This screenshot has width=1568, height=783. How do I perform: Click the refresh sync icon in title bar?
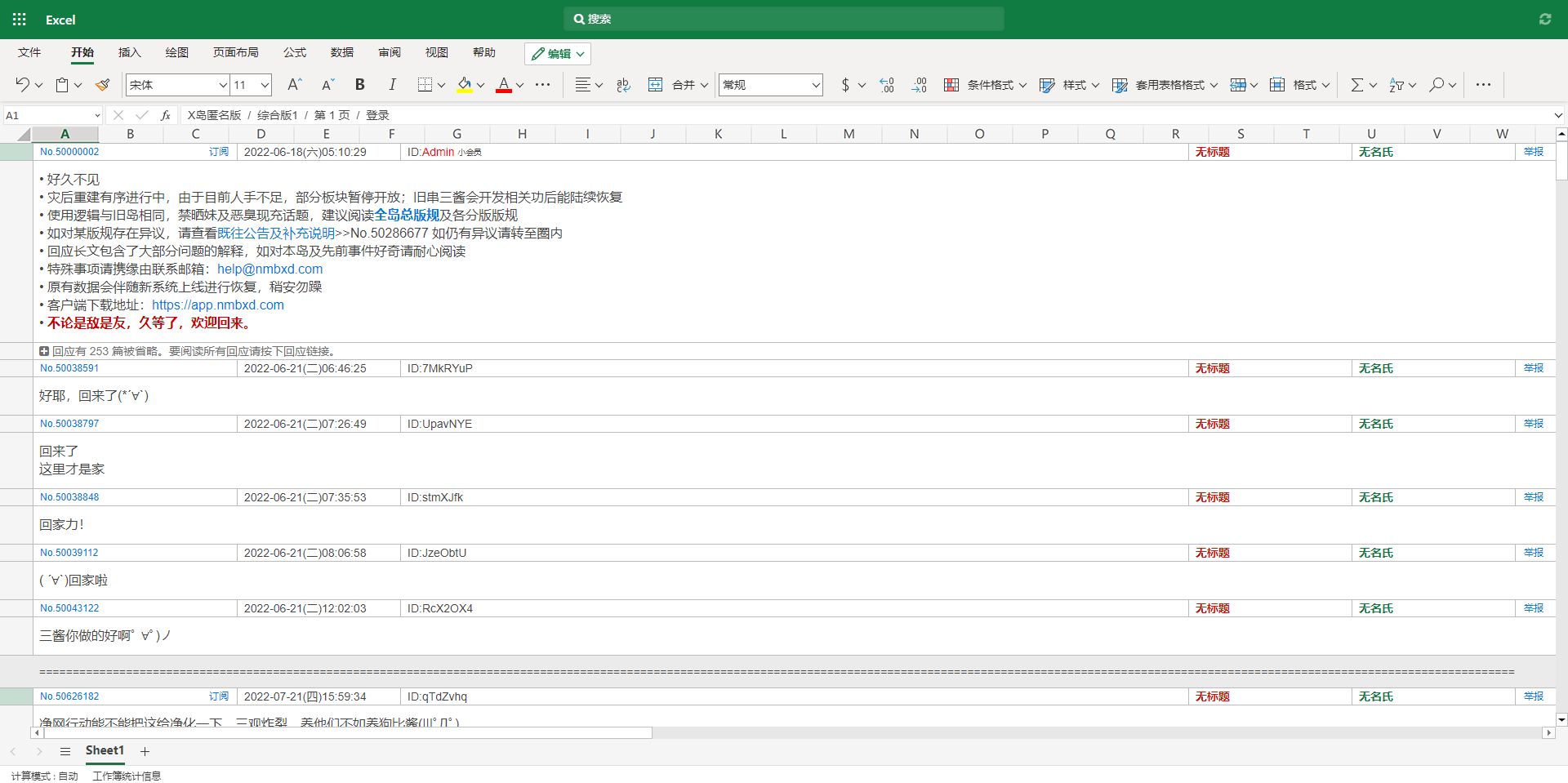click(1545, 19)
